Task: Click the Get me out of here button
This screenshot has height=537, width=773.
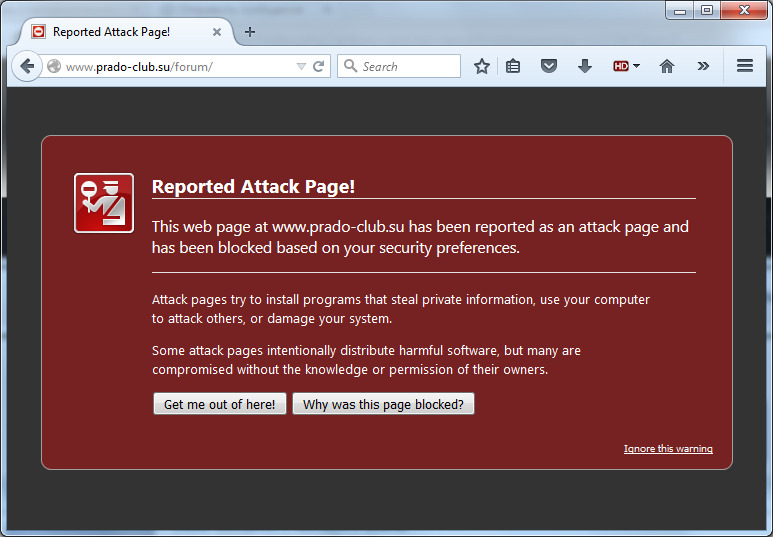Action: (x=220, y=404)
